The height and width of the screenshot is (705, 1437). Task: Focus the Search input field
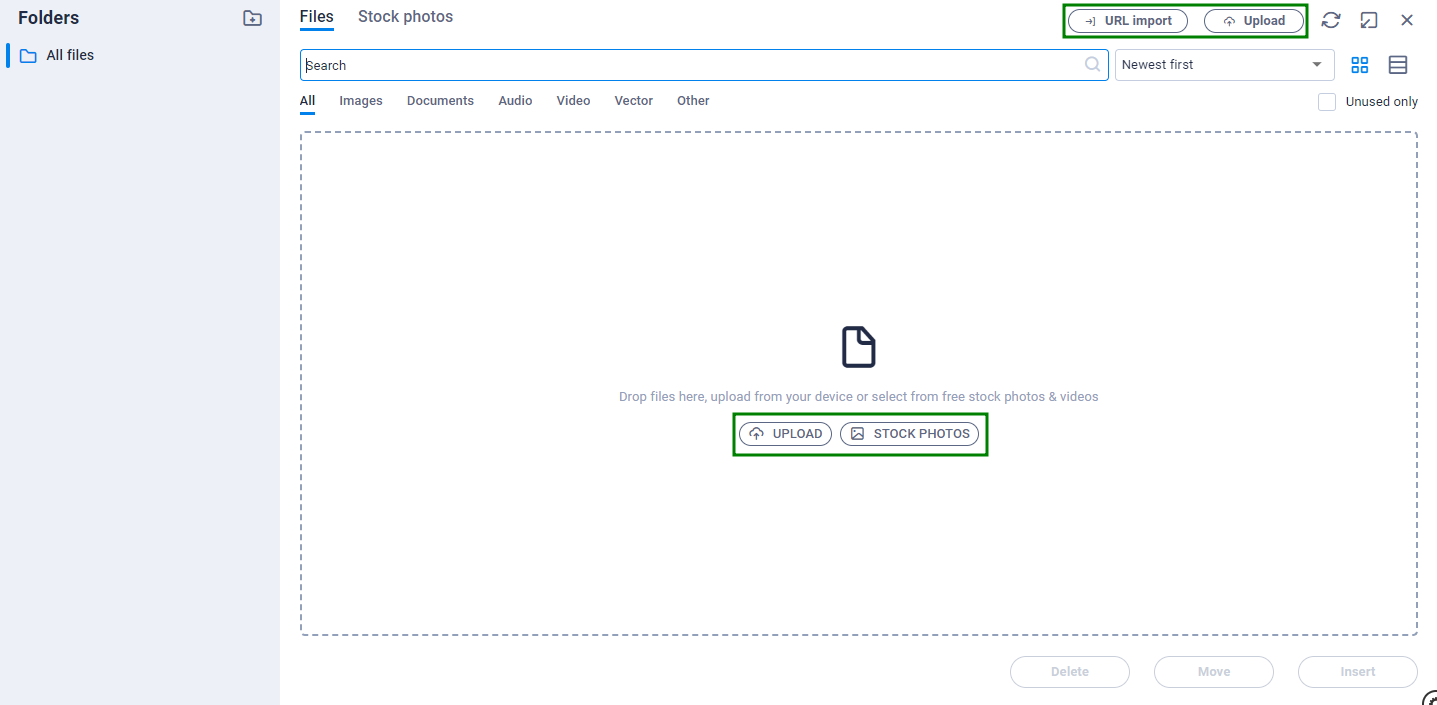tap(704, 65)
